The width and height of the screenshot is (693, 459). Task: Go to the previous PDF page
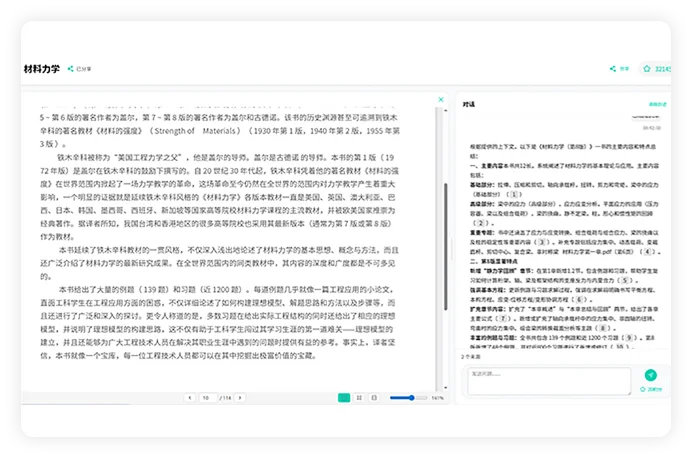190,398
